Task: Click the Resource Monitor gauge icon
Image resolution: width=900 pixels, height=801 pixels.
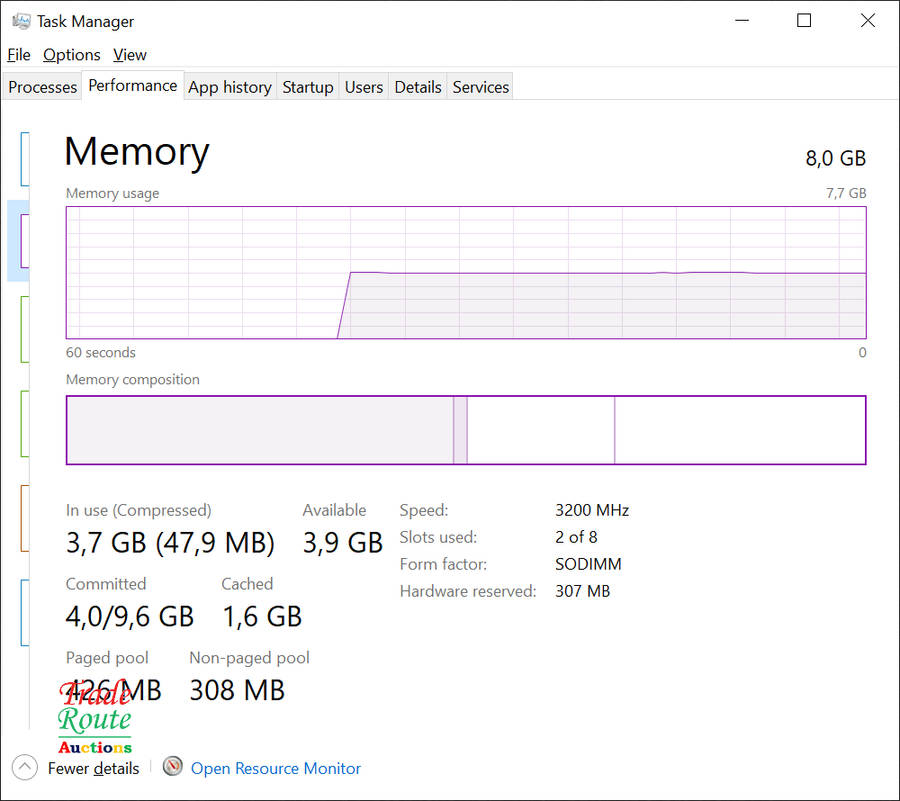Action: pos(173,767)
